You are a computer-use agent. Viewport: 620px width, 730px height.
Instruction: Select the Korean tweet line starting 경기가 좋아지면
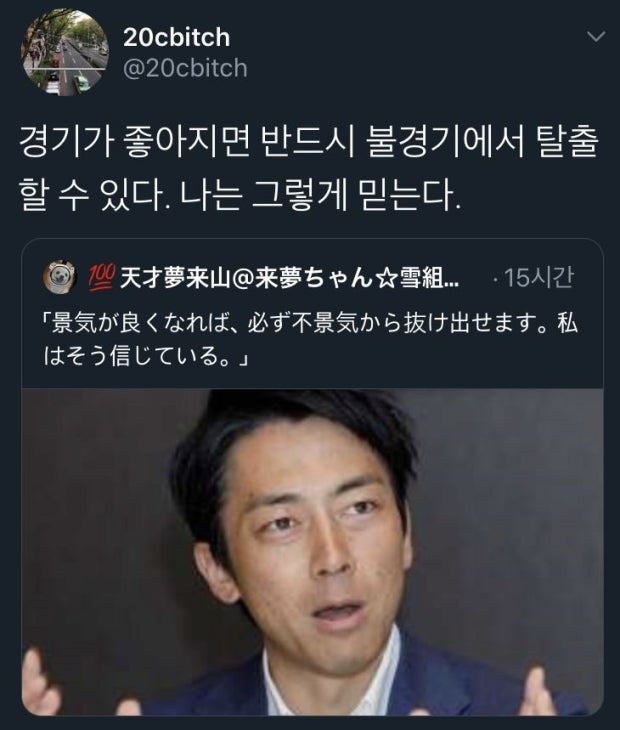(x=308, y=142)
